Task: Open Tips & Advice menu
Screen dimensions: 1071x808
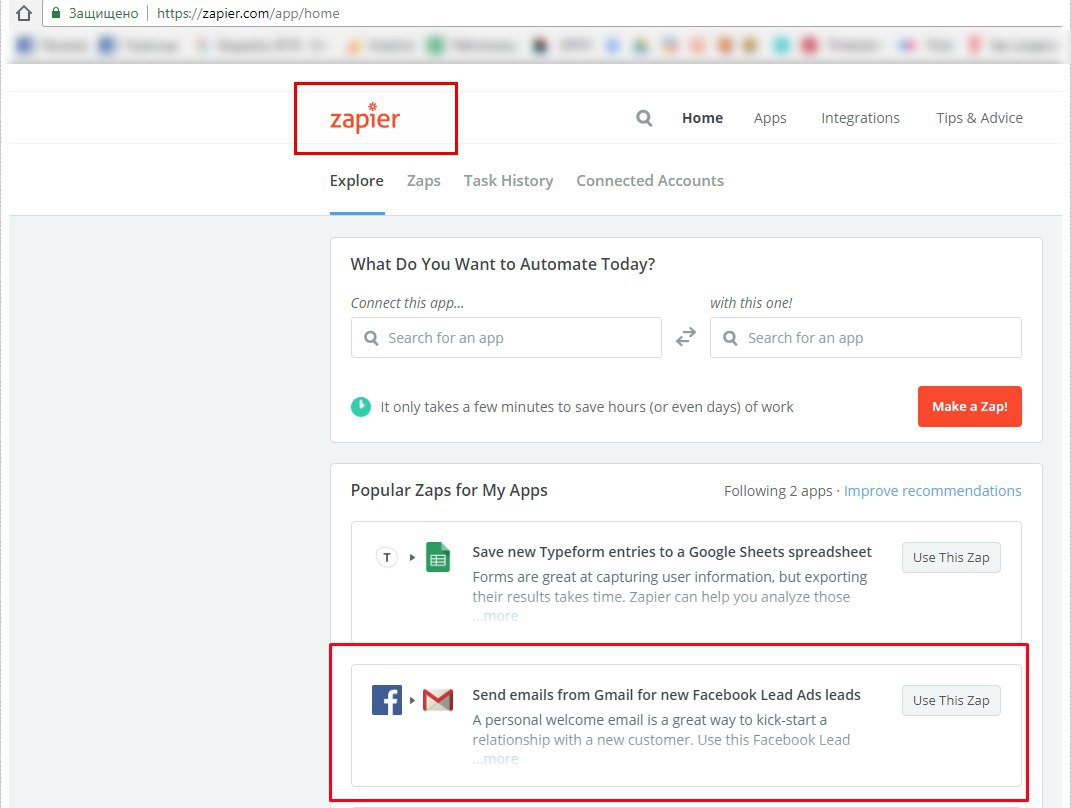Action: tap(979, 118)
